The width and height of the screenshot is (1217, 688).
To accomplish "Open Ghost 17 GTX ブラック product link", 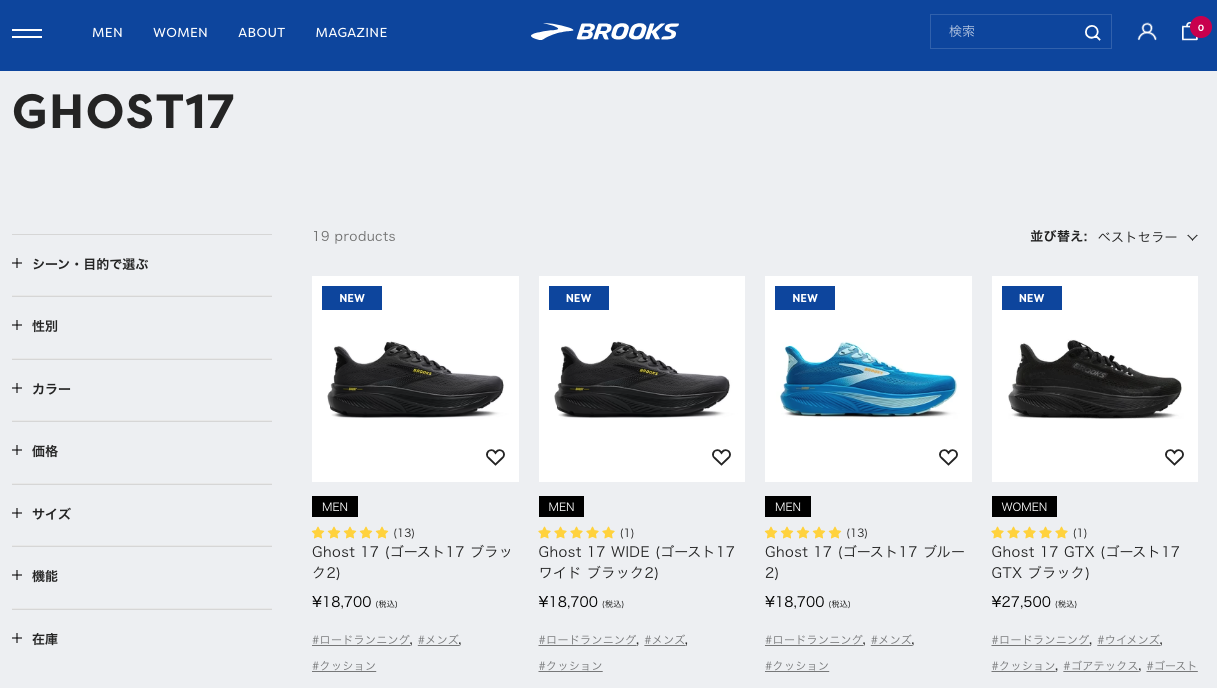I will coord(1085,562).
